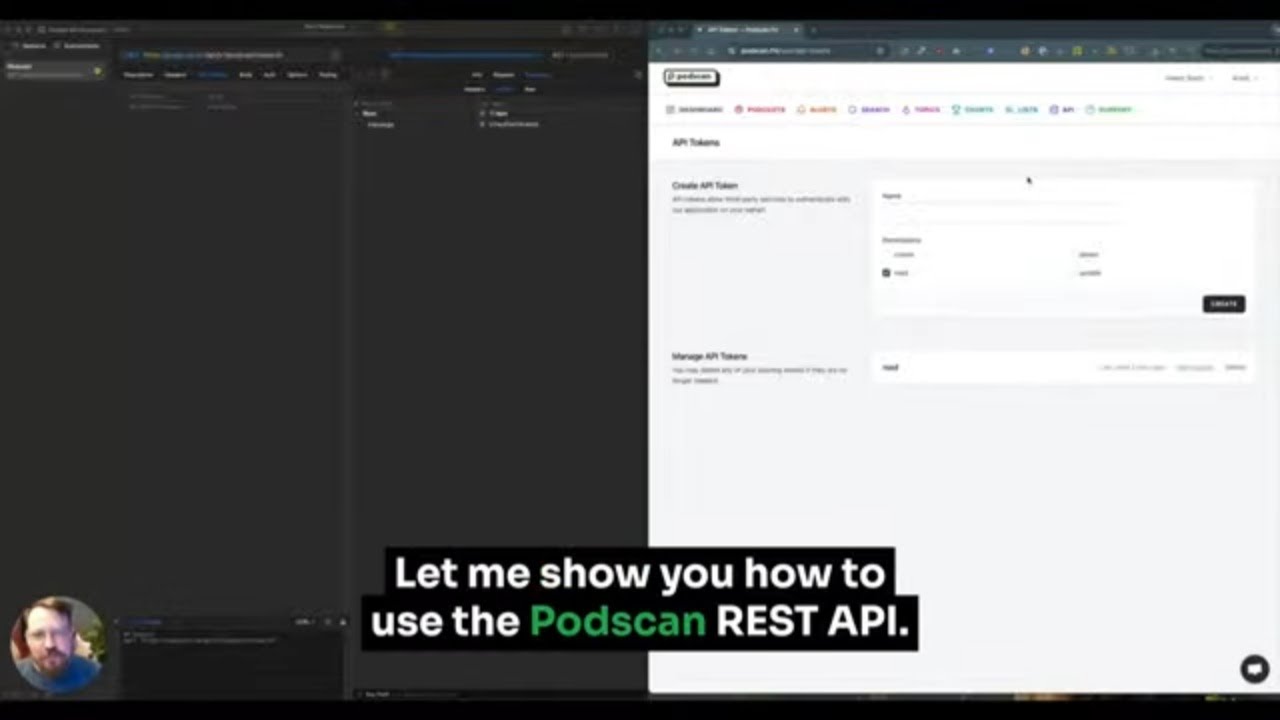
Task: Open the Topics navigation item
Action: [921, 110]
